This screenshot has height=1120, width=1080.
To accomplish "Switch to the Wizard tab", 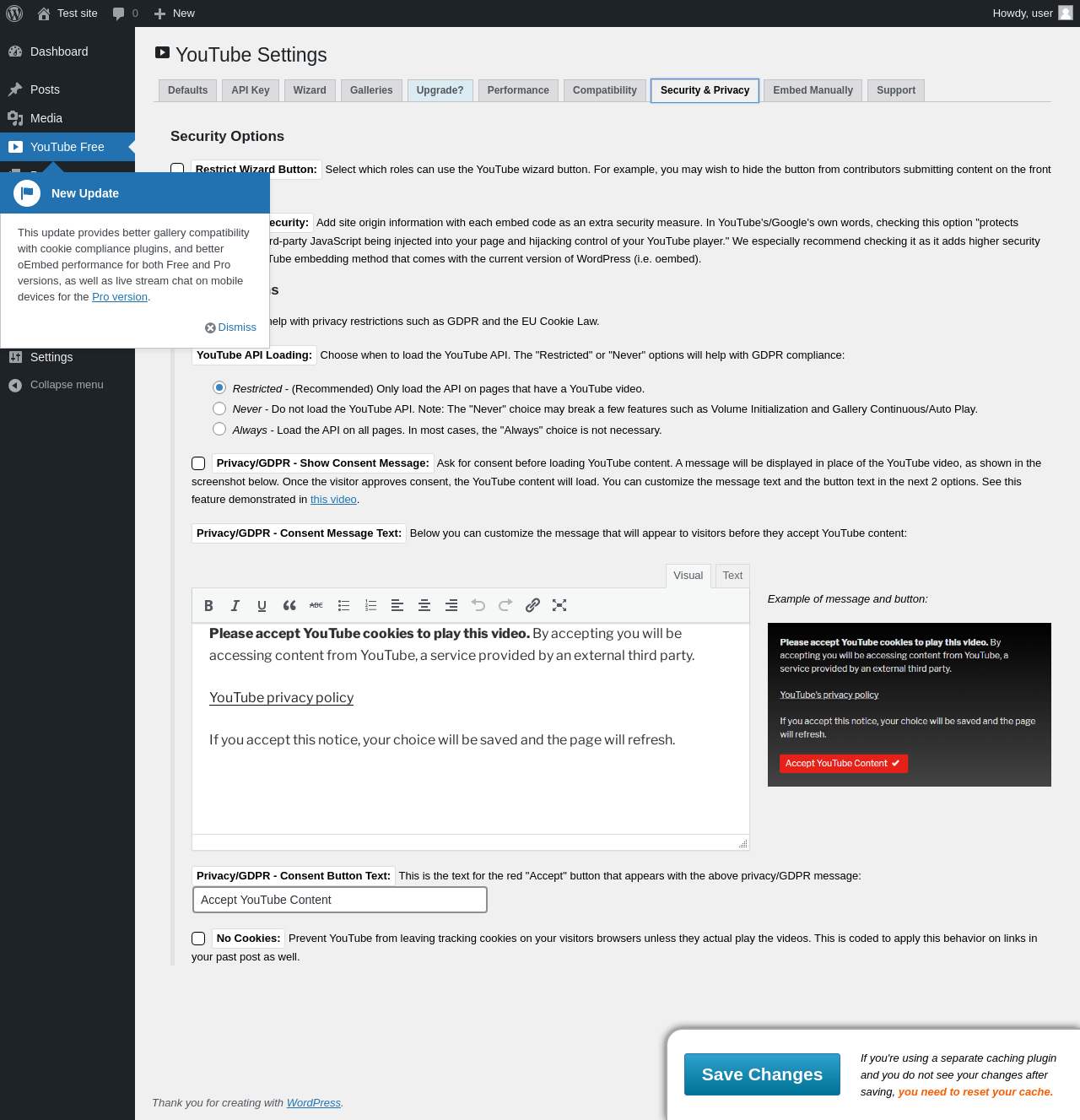I will coord(310,90).
